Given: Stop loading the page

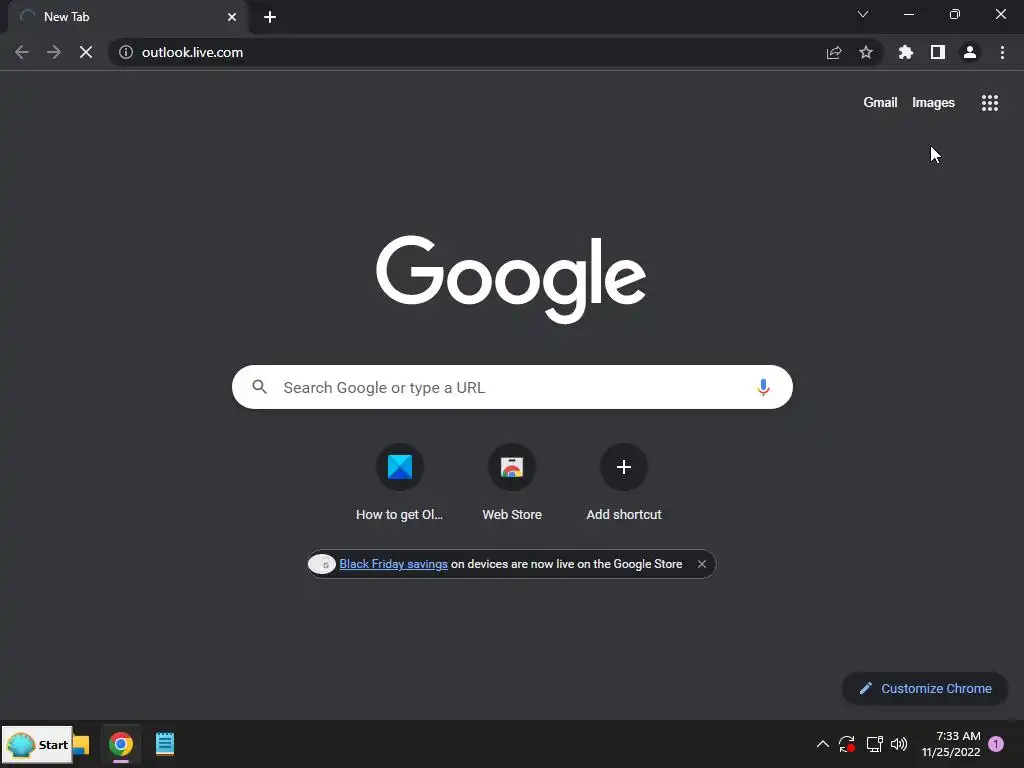Looking at the screenshot, I should pos(86,52).
